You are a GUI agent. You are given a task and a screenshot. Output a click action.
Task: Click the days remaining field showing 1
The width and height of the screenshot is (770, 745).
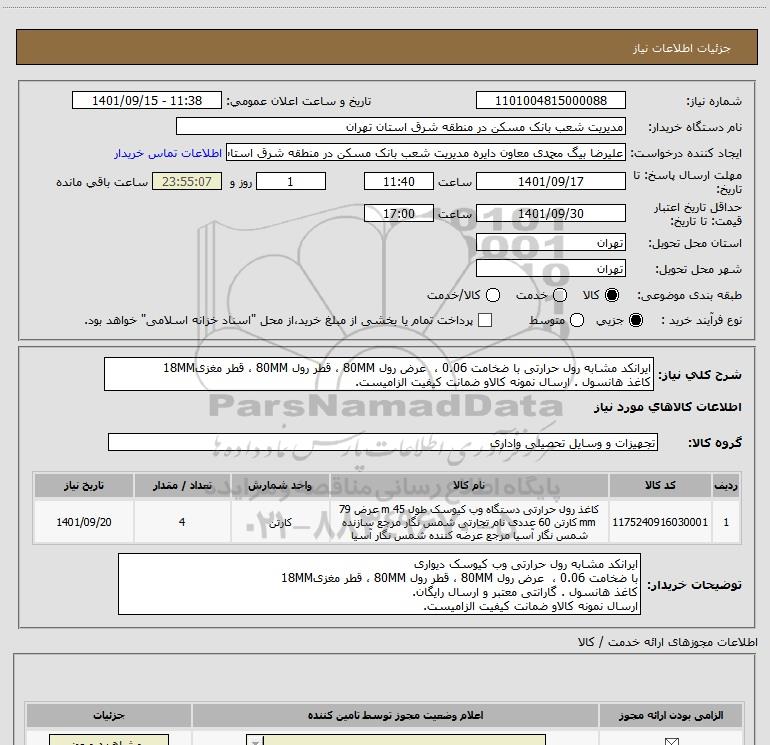(291, 182)
